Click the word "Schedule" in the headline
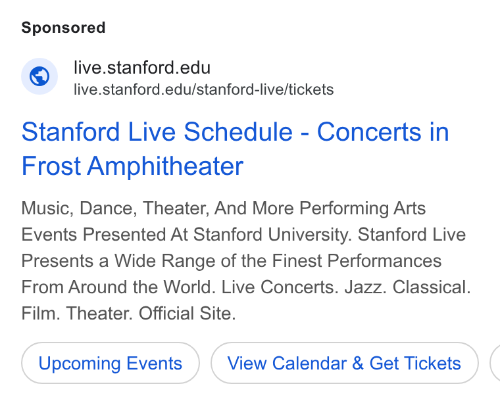The image size is (500, 405). [x=238, y=132]
